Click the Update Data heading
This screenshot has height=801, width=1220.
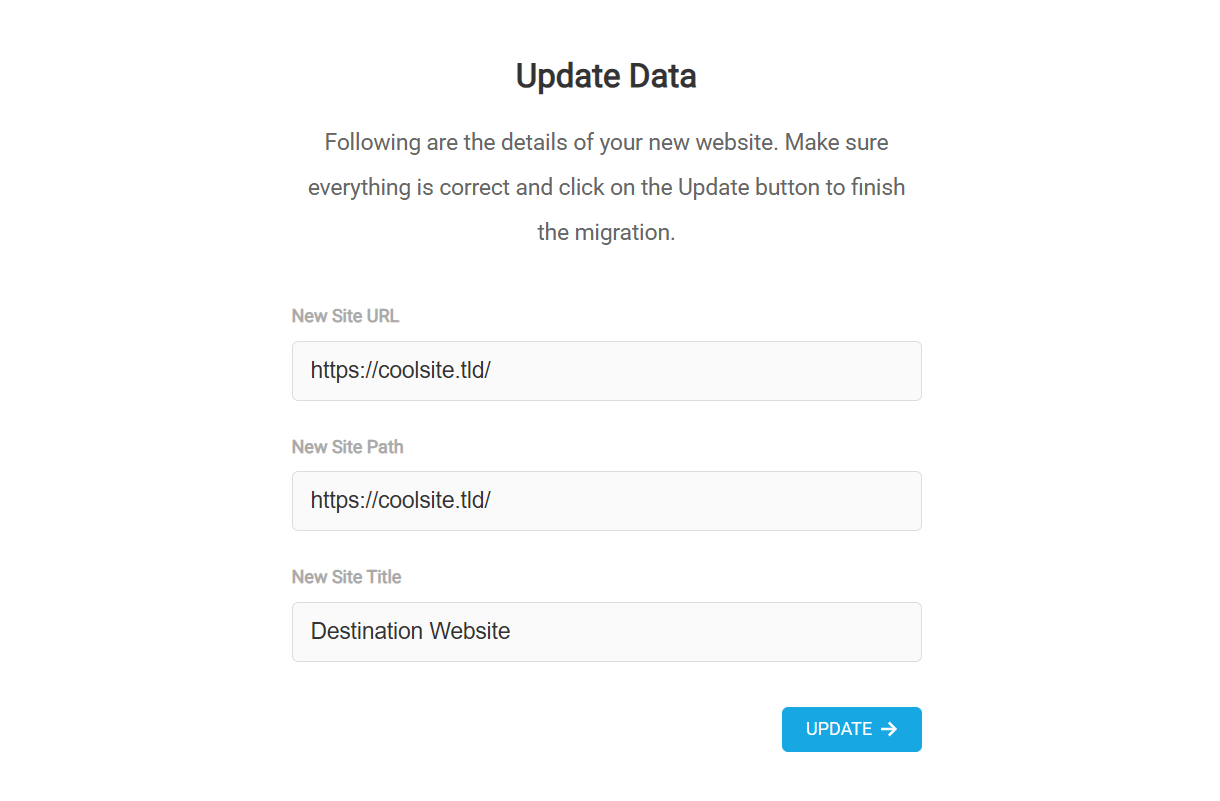click(606, 75)
